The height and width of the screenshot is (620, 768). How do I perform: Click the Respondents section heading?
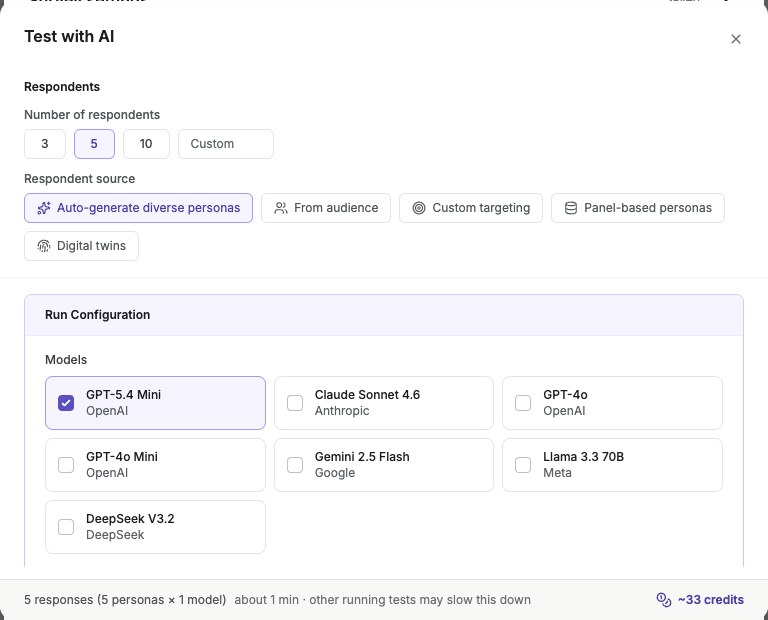point(62,87)
